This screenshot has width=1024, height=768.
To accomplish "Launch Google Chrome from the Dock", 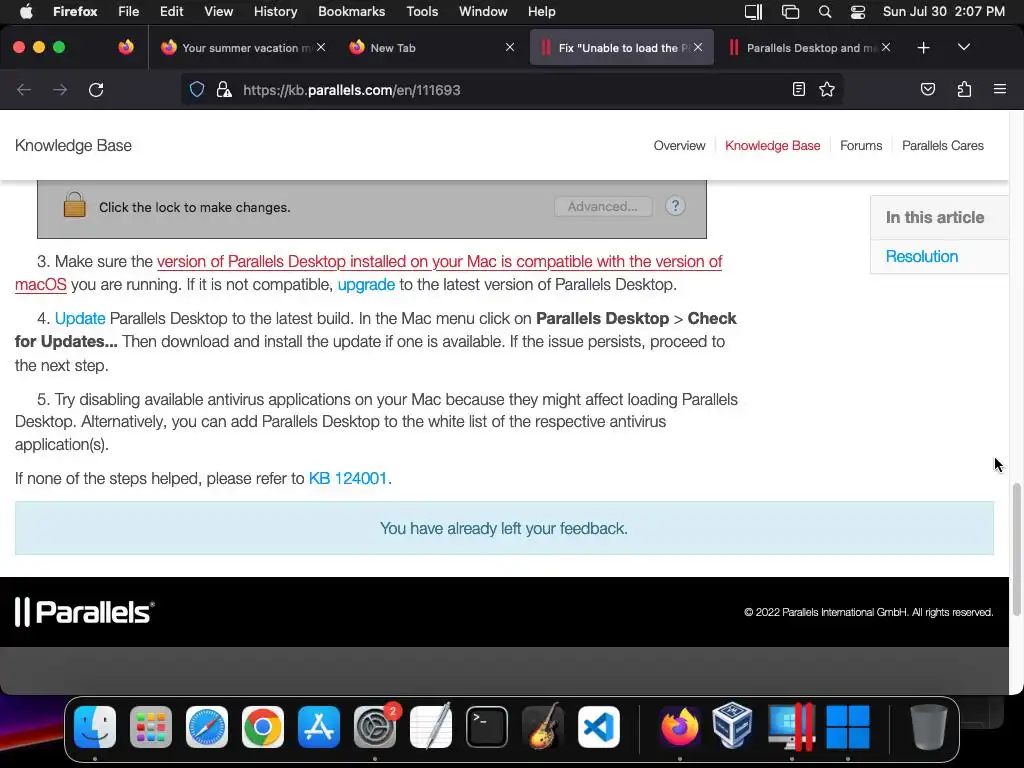I will 263,727.
